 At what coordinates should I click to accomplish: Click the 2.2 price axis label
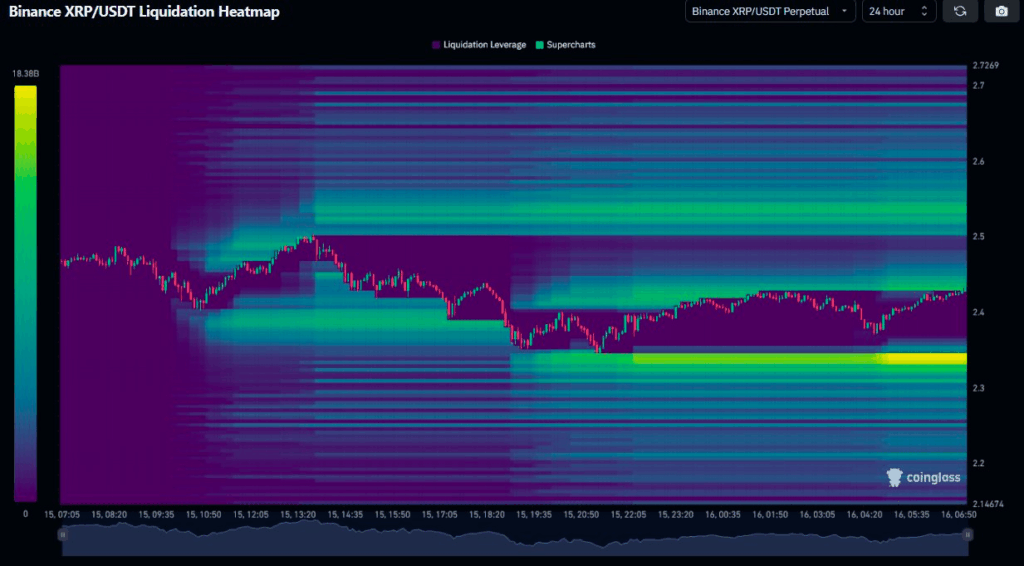(978, 463)
